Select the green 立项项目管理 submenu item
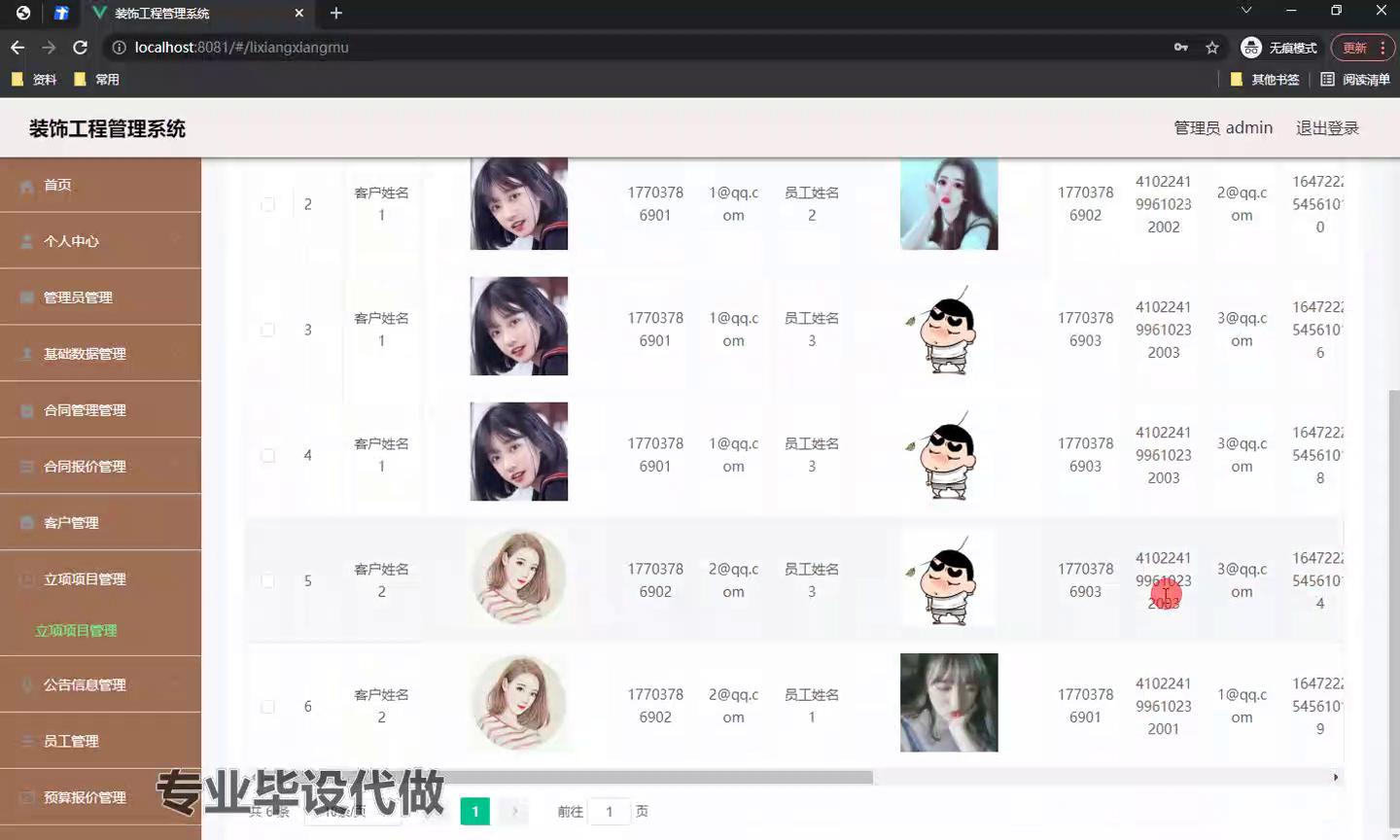1400x840 pixels. (x=76, y=631)
